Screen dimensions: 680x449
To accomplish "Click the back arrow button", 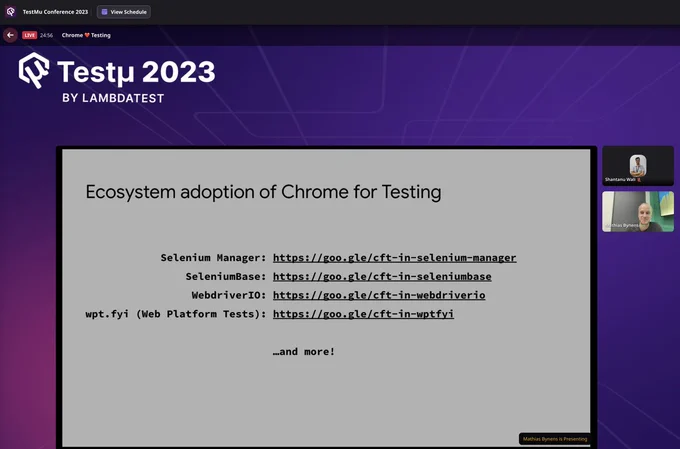I will pos(10,35).
